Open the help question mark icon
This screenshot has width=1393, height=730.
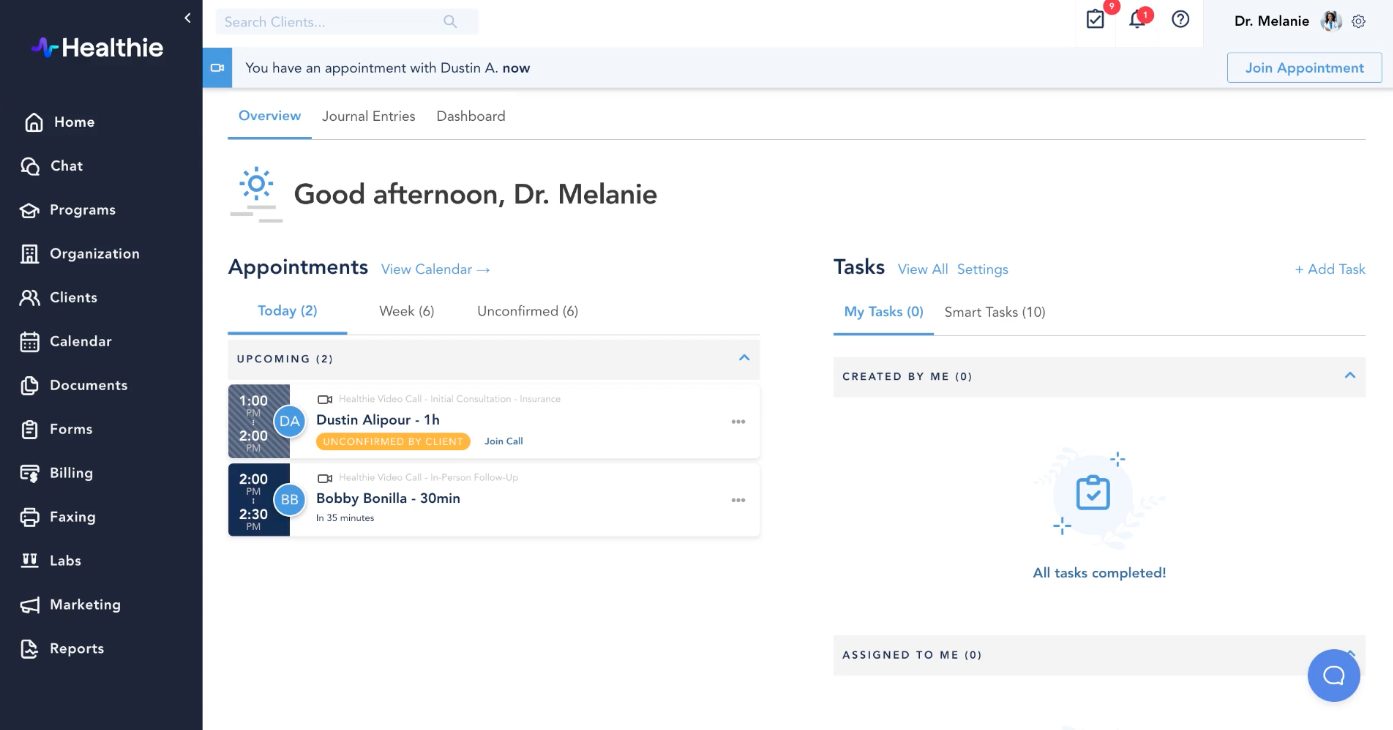[x=1180, y=20]
